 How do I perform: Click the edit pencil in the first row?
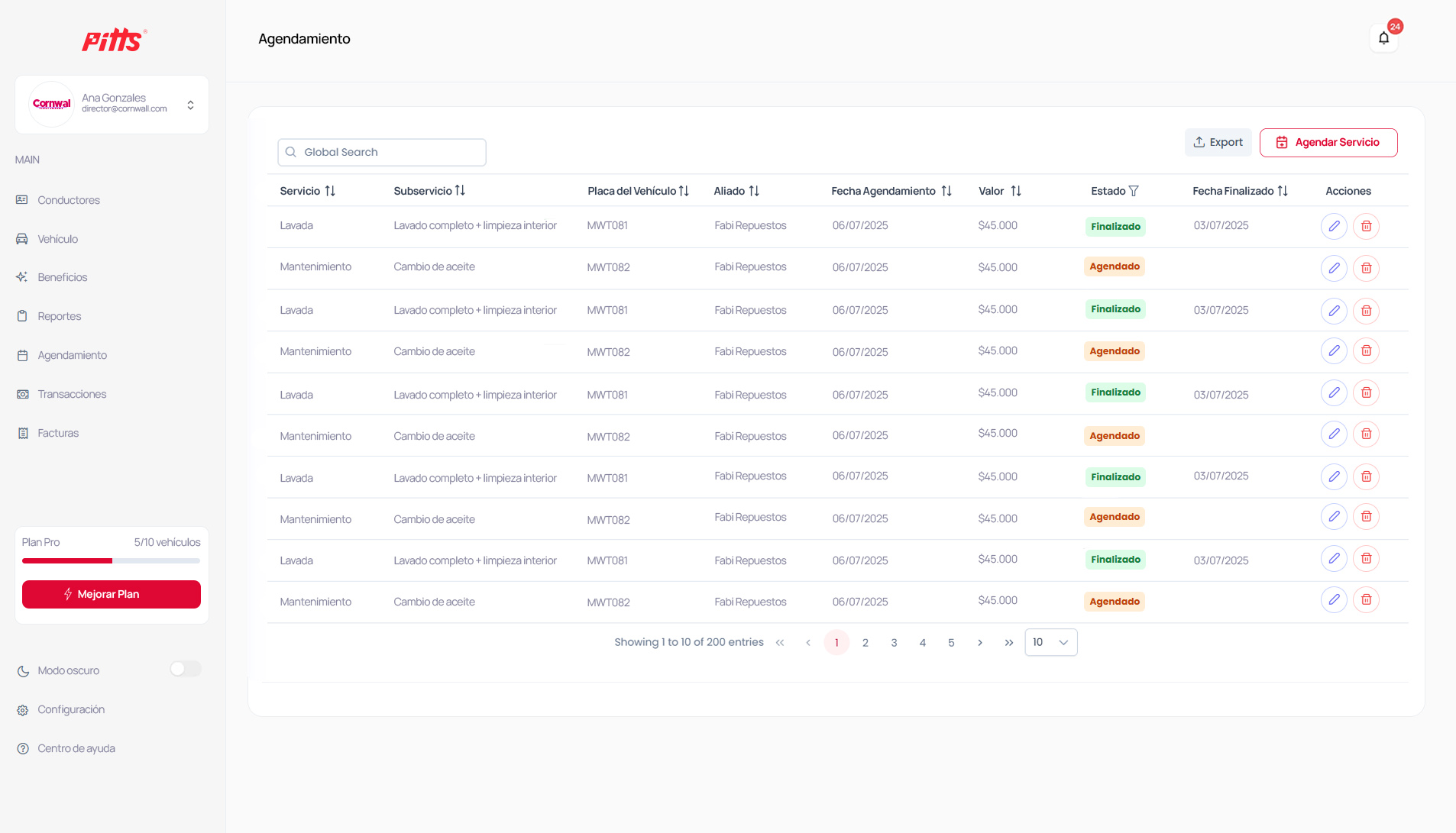pyautogui.click(x=1334, y=226)
